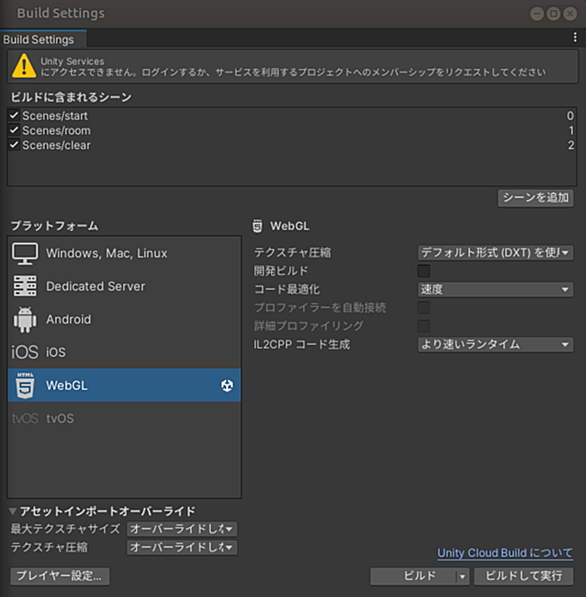Minimize the Build Settings window
The image size is (586, 597).
(537, 14)
